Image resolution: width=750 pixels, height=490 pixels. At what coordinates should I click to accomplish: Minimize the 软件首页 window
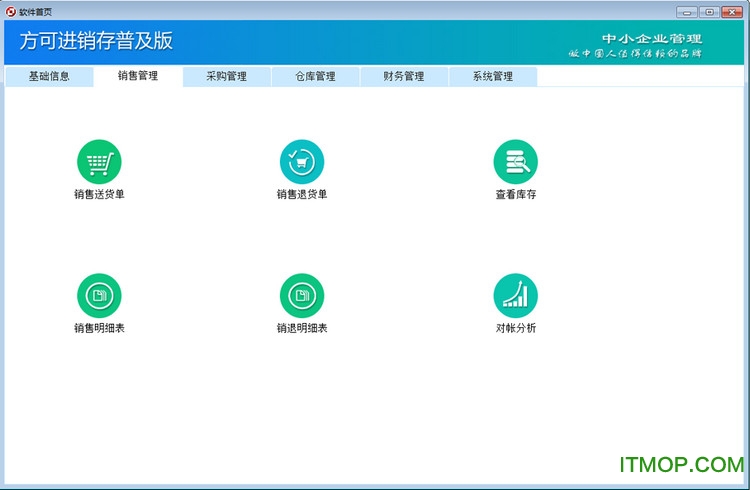pyautogui.click(x=686, y=11)
